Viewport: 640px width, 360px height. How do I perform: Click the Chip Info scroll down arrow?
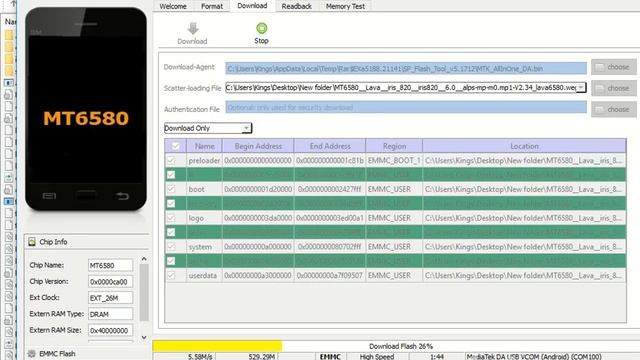[x=144, y=338]
